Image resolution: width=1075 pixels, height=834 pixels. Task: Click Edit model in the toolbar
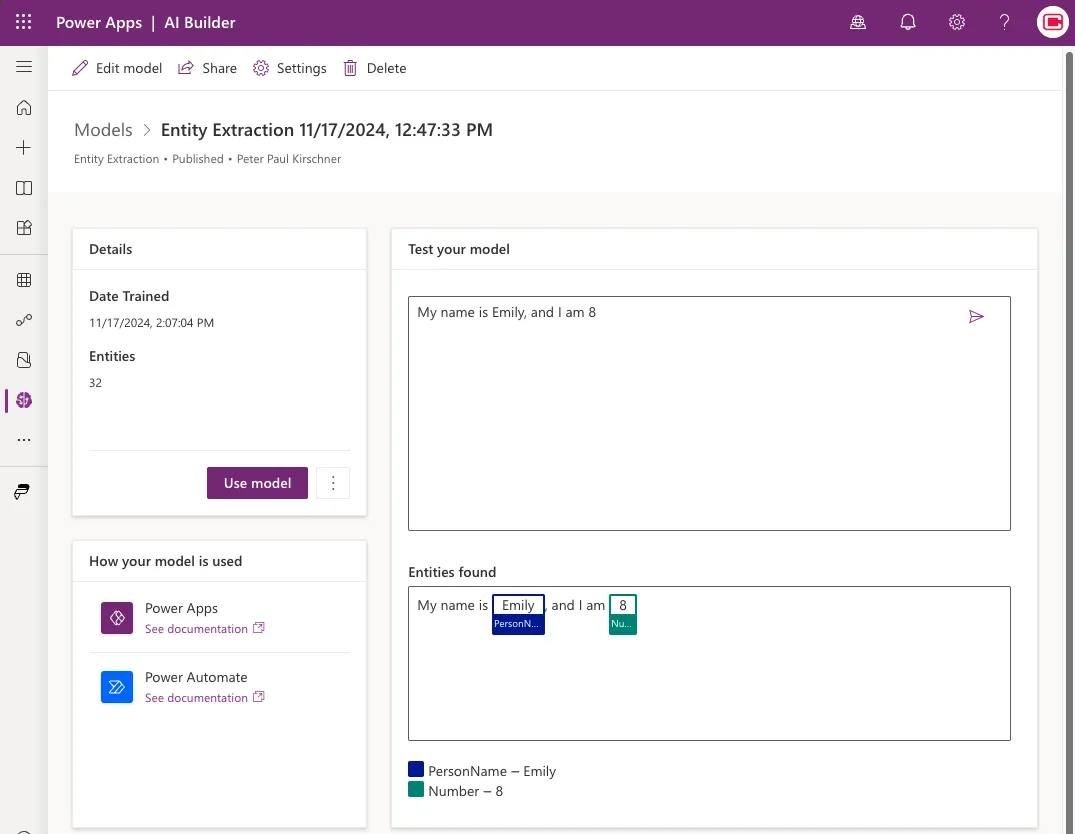[x=117, y=68]
